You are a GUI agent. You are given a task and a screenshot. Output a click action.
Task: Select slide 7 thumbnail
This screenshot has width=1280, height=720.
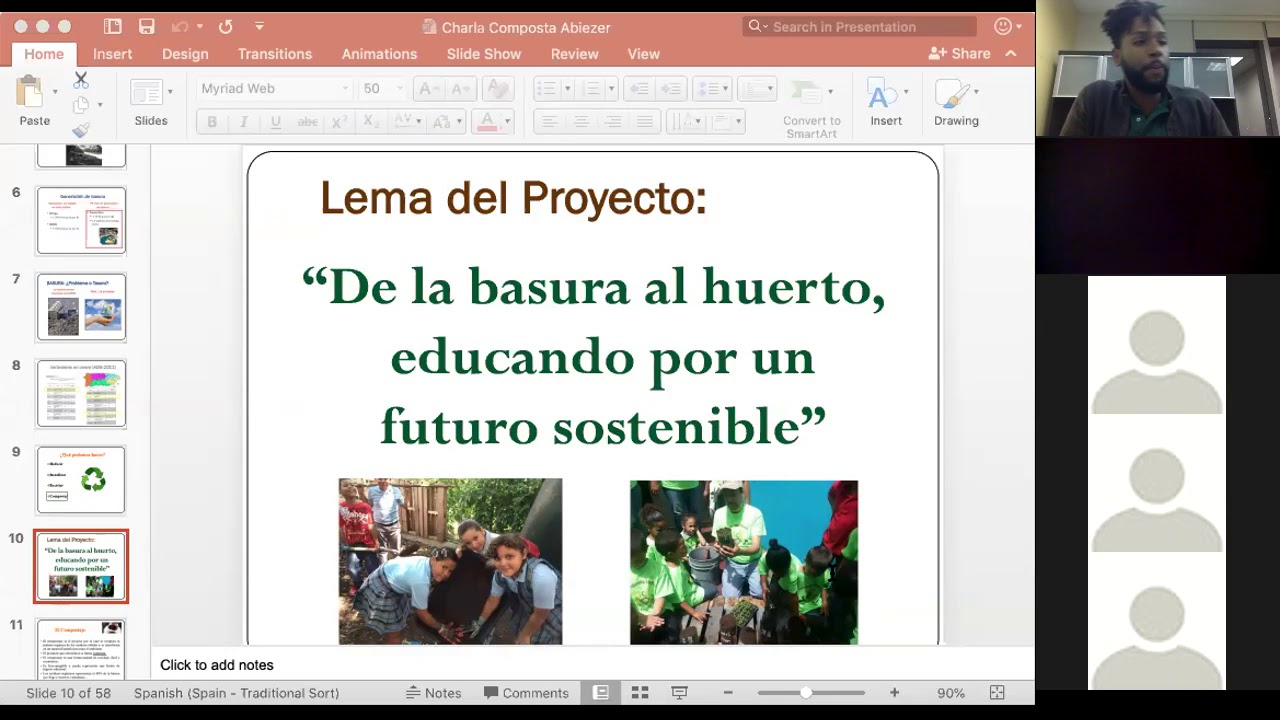click(81, 307)
